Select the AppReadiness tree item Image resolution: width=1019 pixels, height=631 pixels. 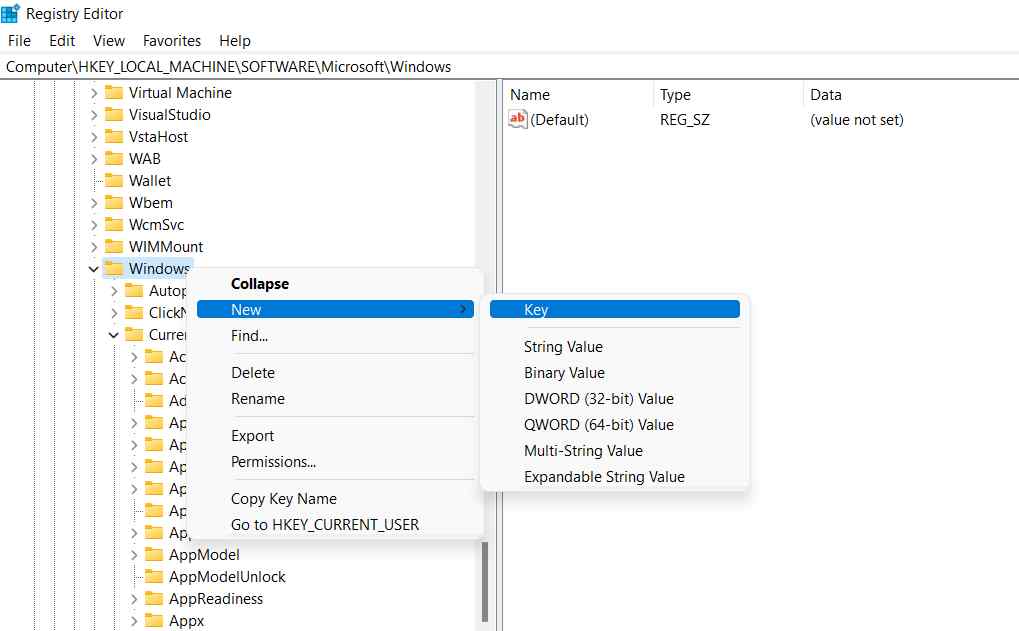click(216, 599)
